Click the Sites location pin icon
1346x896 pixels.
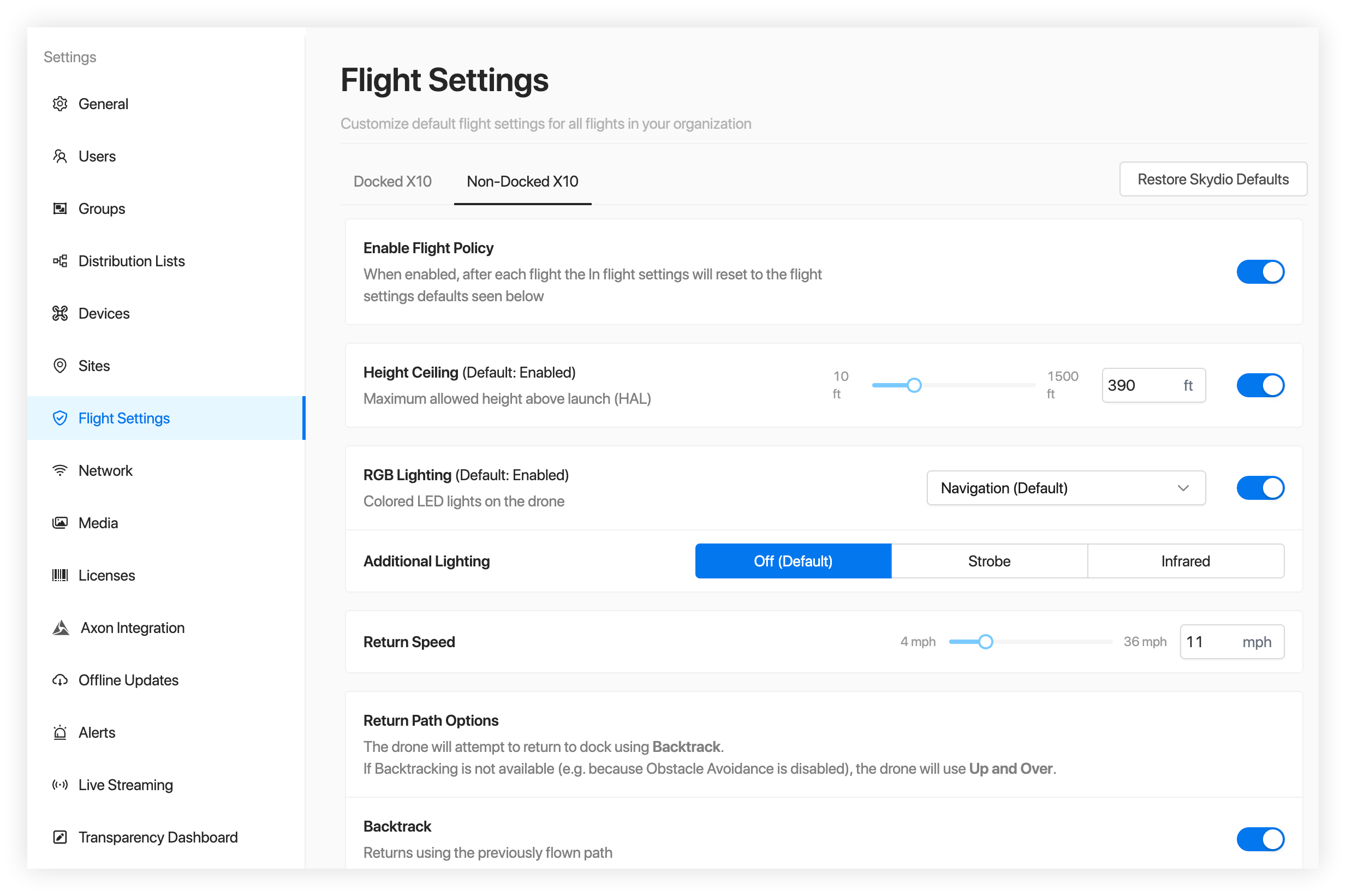(60, 366)
